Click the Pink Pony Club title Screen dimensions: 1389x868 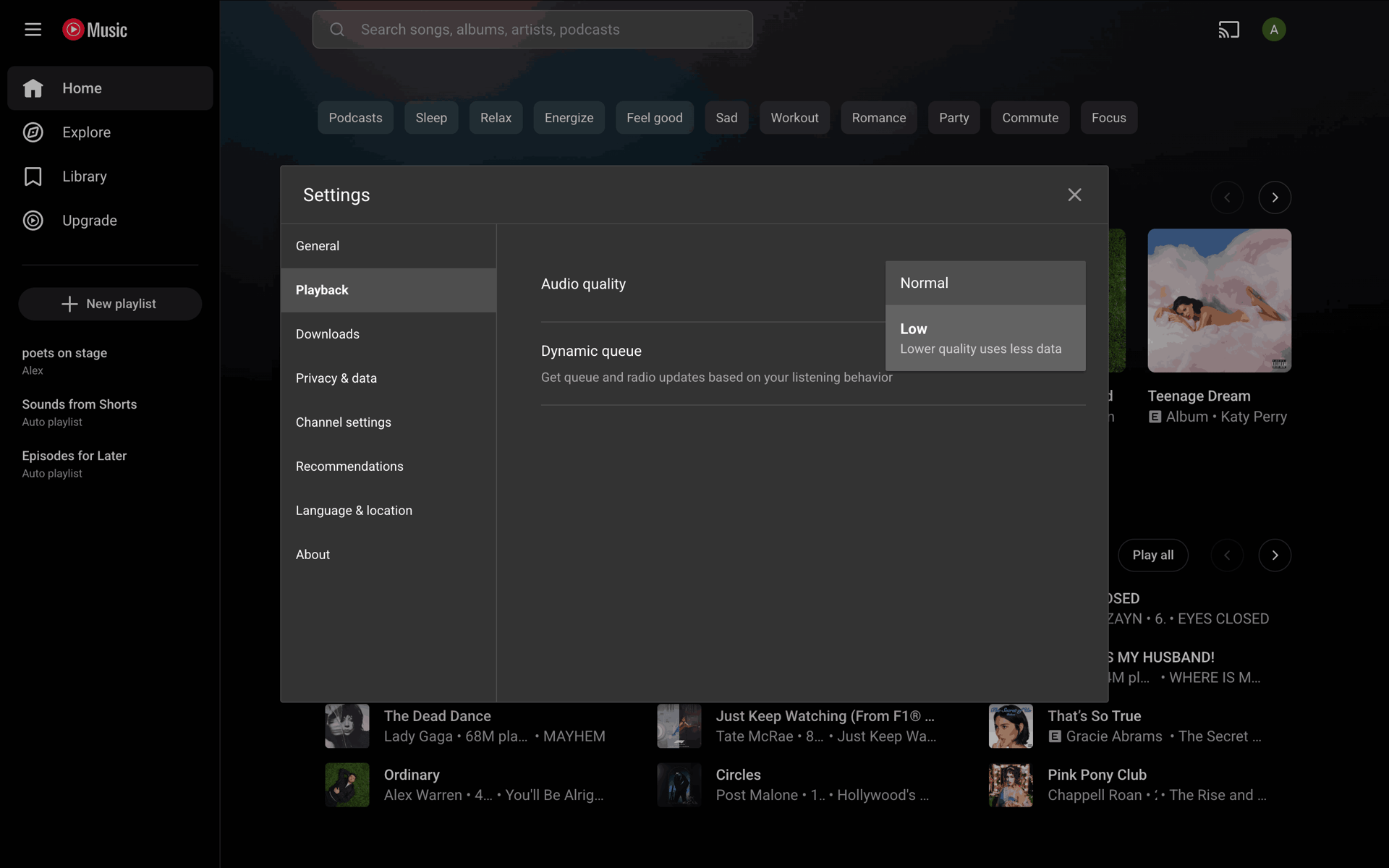point(1097,775)
